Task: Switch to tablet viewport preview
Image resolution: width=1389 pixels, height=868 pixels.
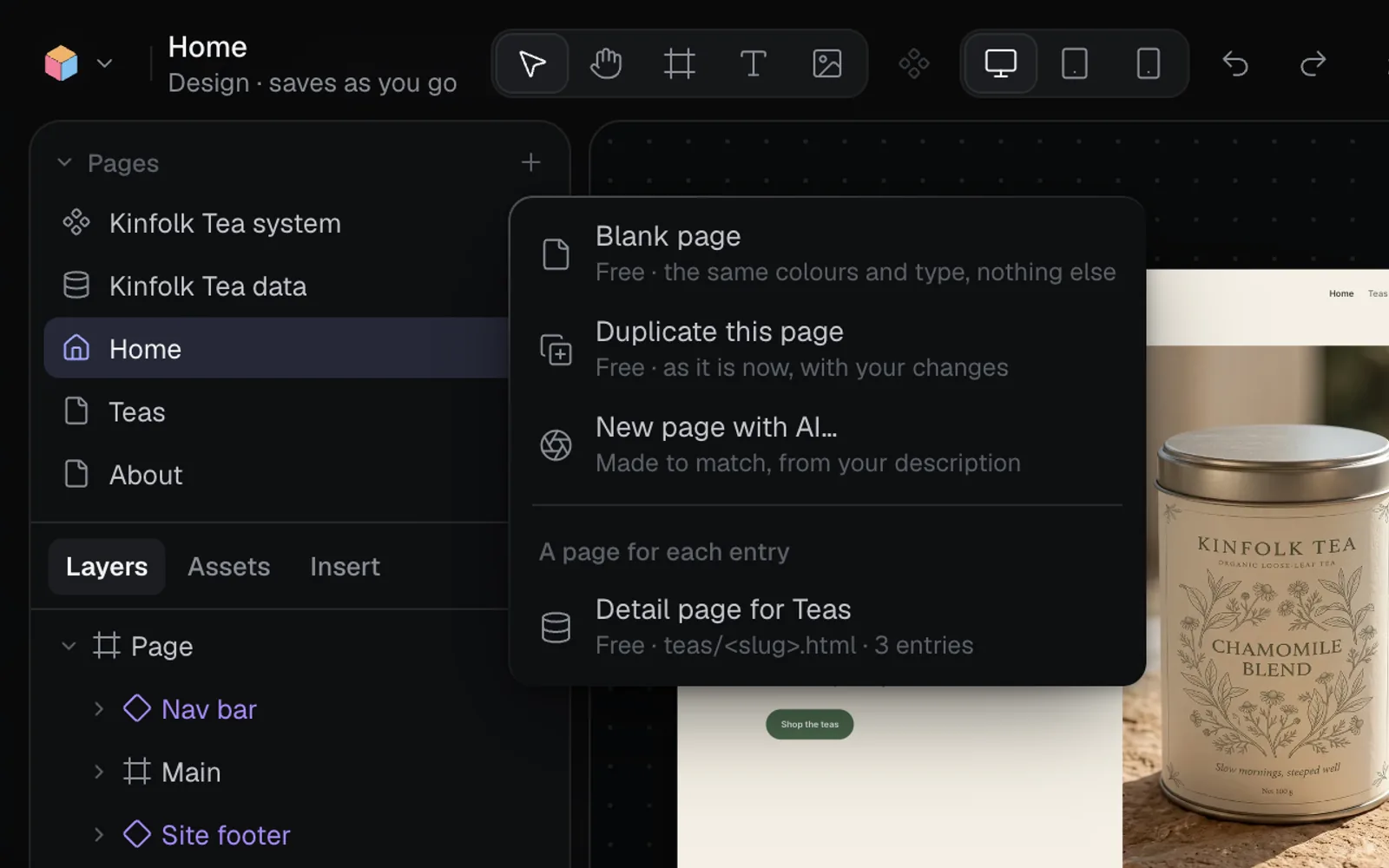Action: point(1075,63)
